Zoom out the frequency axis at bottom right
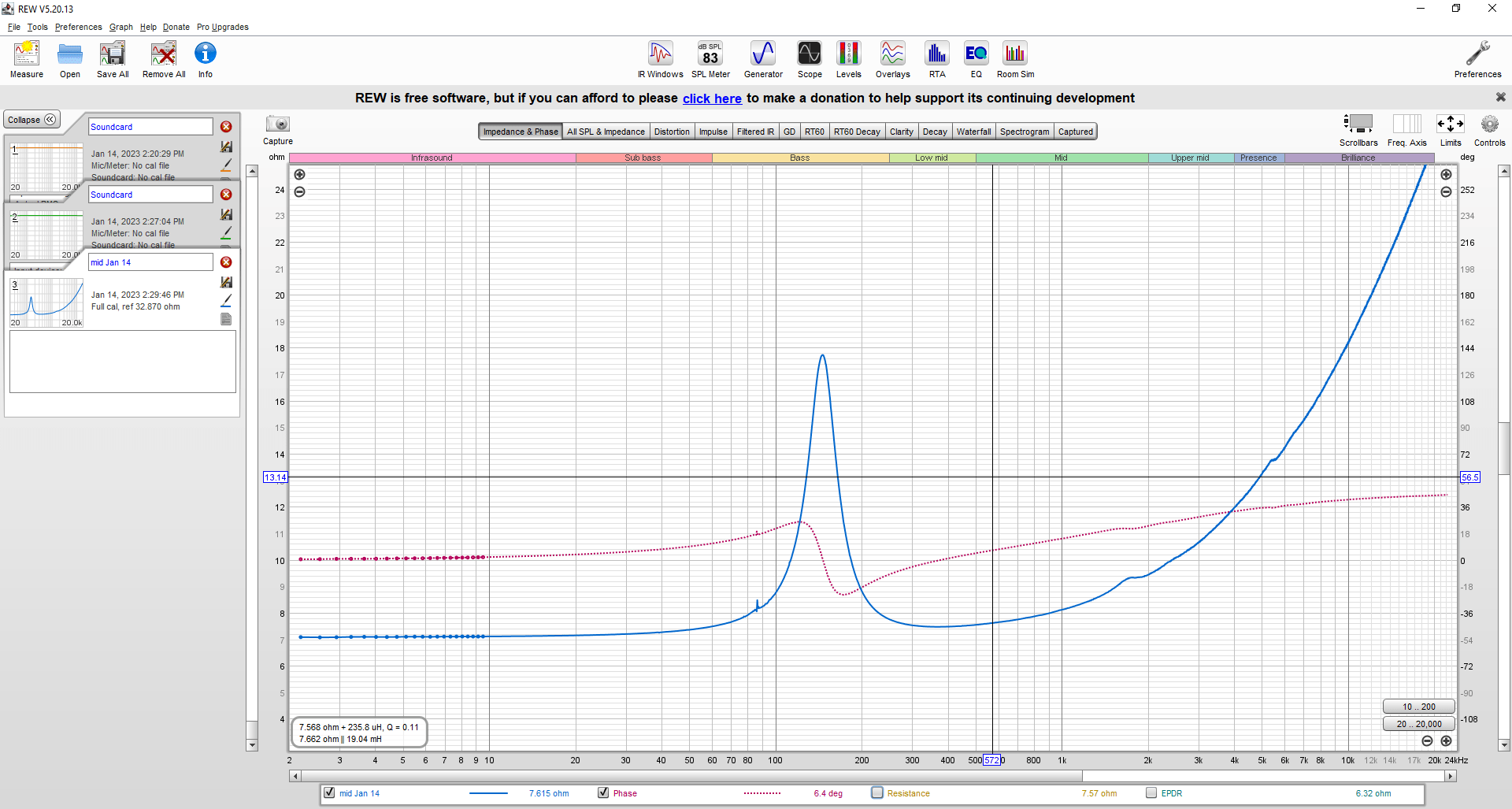 point(1427,741)
